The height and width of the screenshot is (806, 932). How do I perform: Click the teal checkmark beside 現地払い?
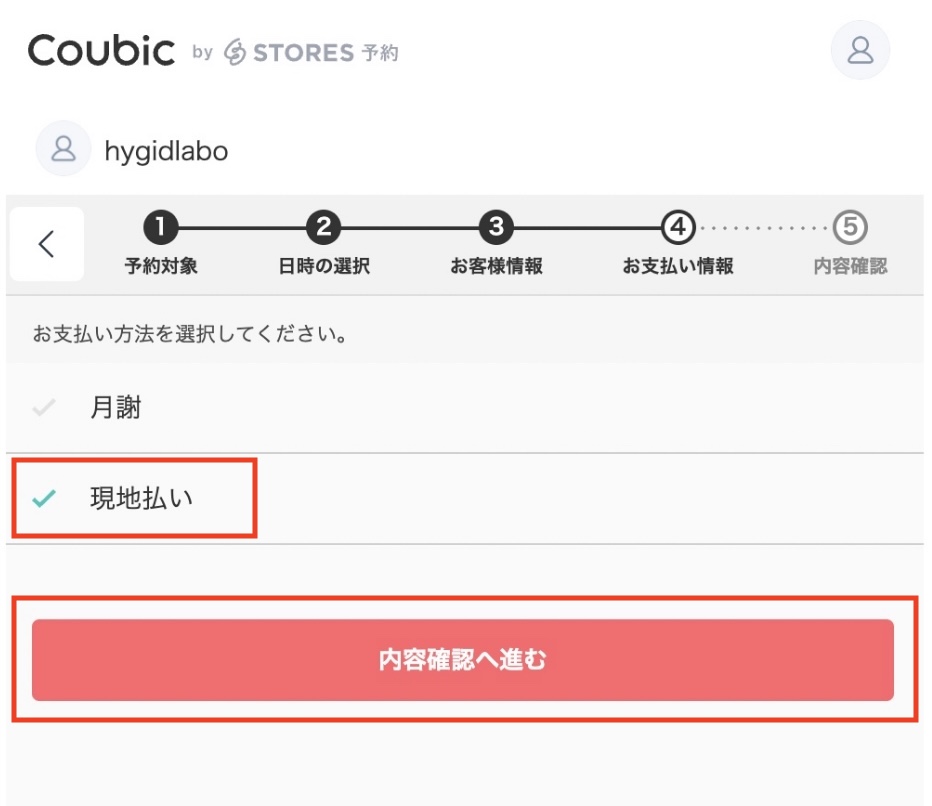pos(44,498)
